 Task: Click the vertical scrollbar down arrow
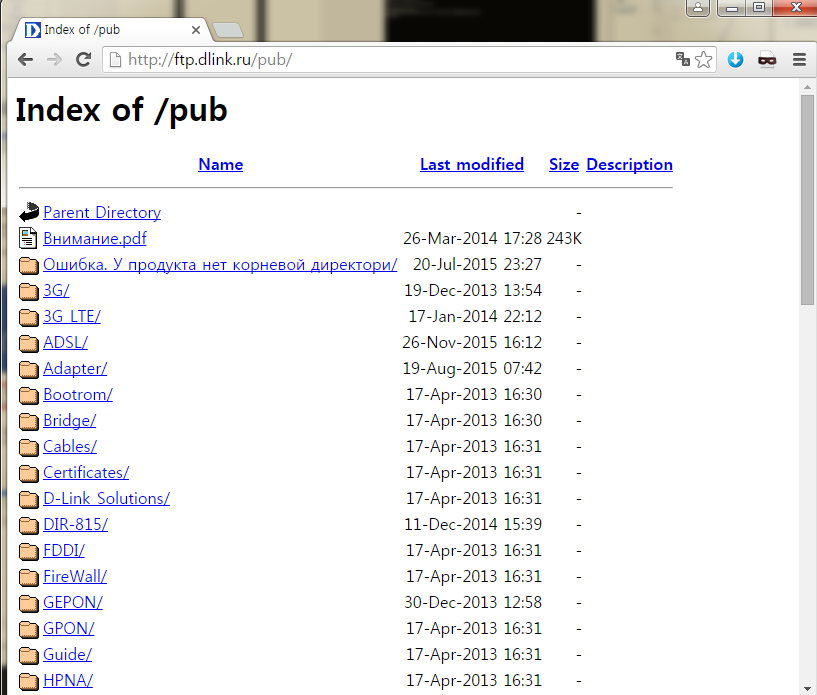click(x=808, y=688)
